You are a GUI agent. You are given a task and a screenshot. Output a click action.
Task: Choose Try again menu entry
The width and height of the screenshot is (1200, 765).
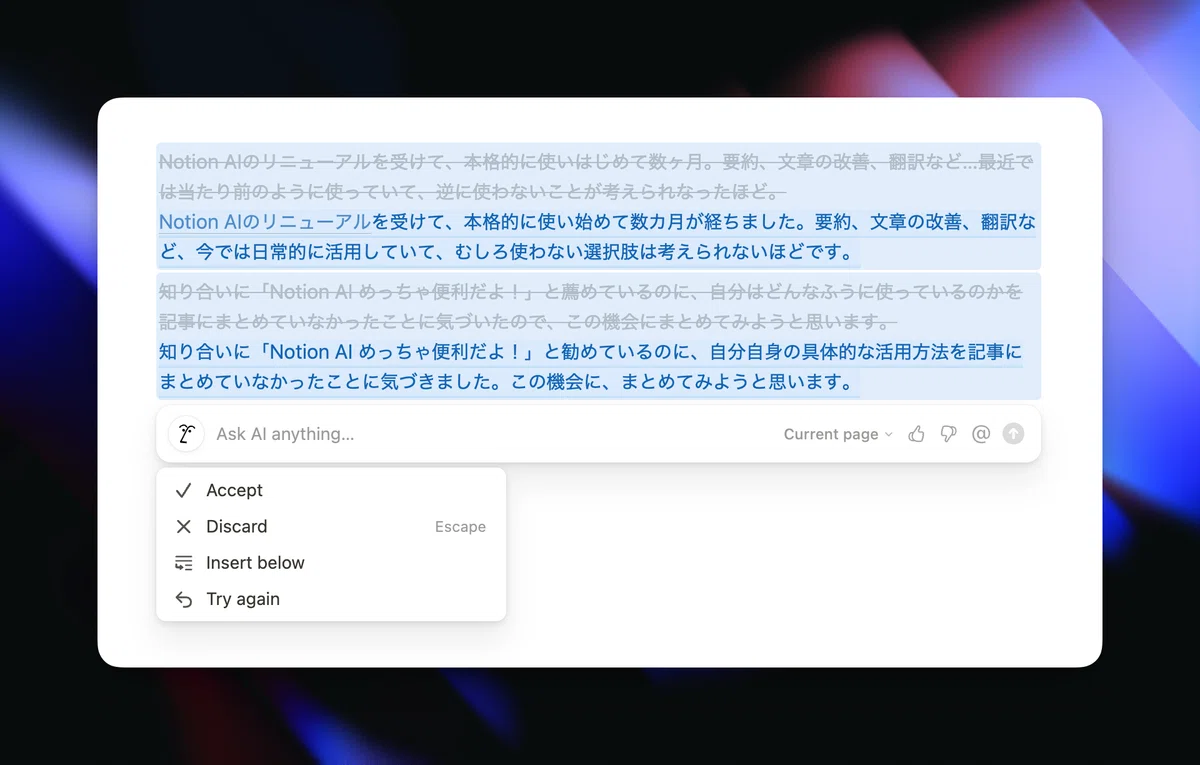pos(331,599)
